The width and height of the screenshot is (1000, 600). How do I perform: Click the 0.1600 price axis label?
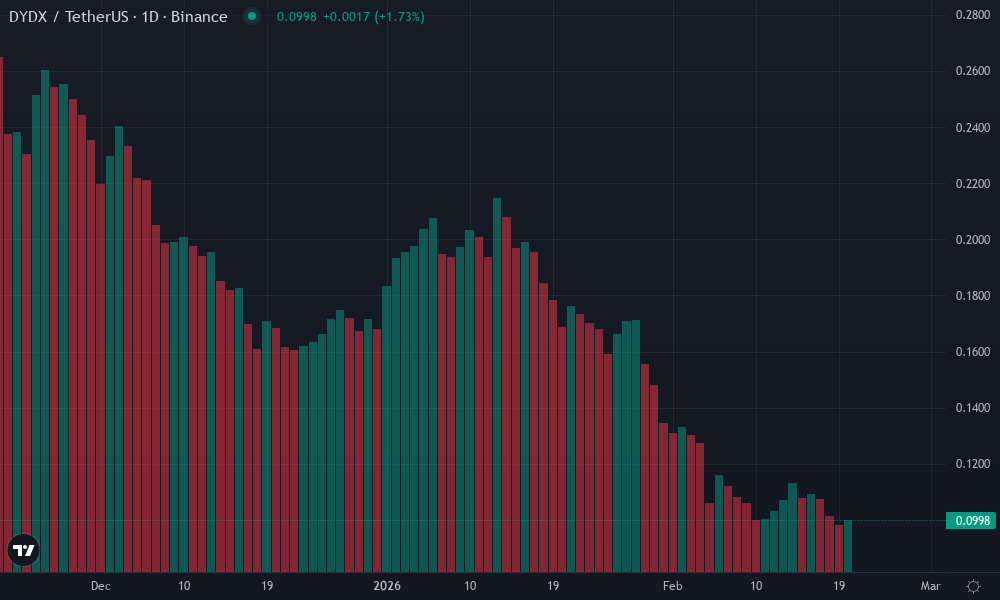point(973,352)
